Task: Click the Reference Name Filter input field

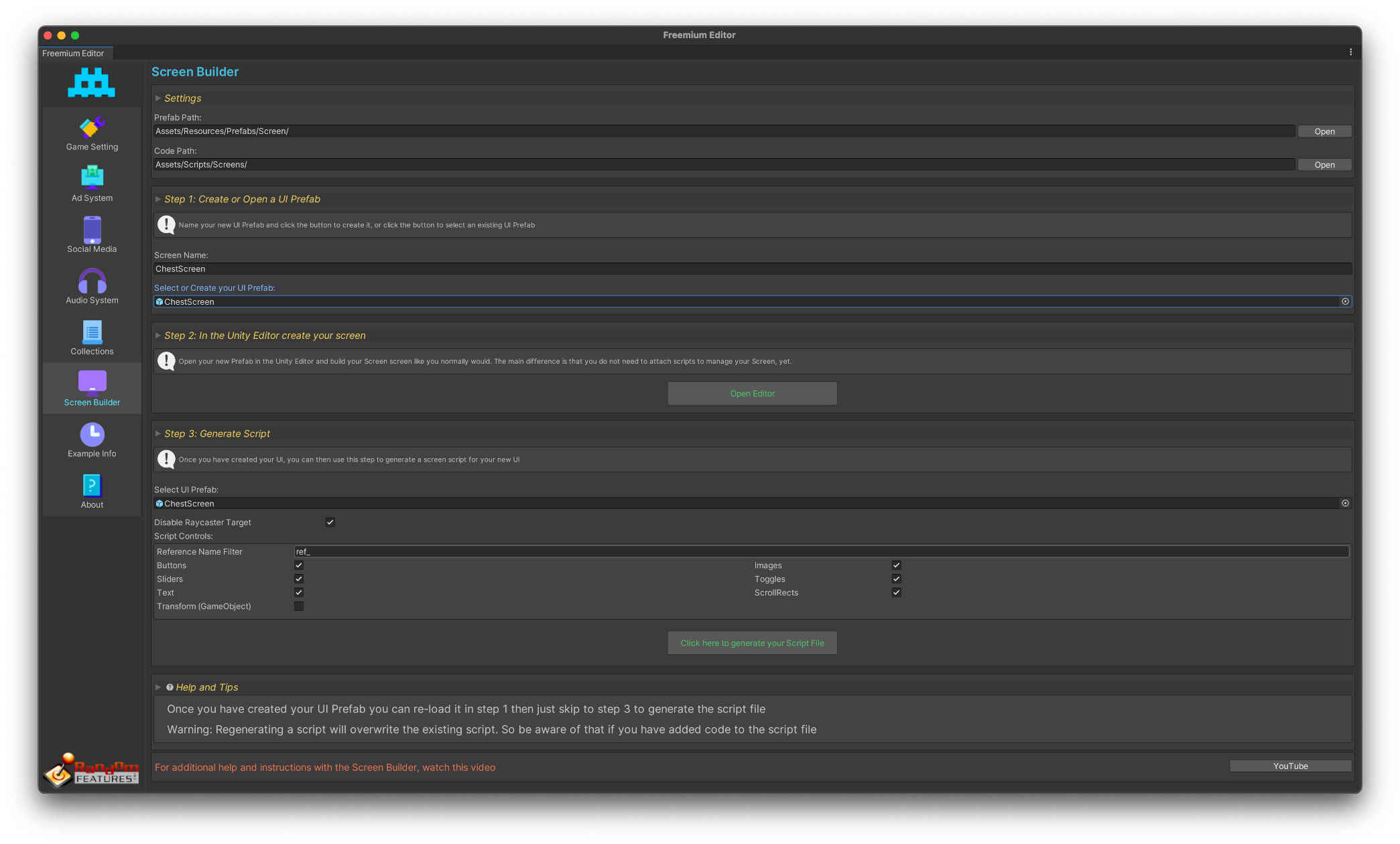Action: pos(821,552)
